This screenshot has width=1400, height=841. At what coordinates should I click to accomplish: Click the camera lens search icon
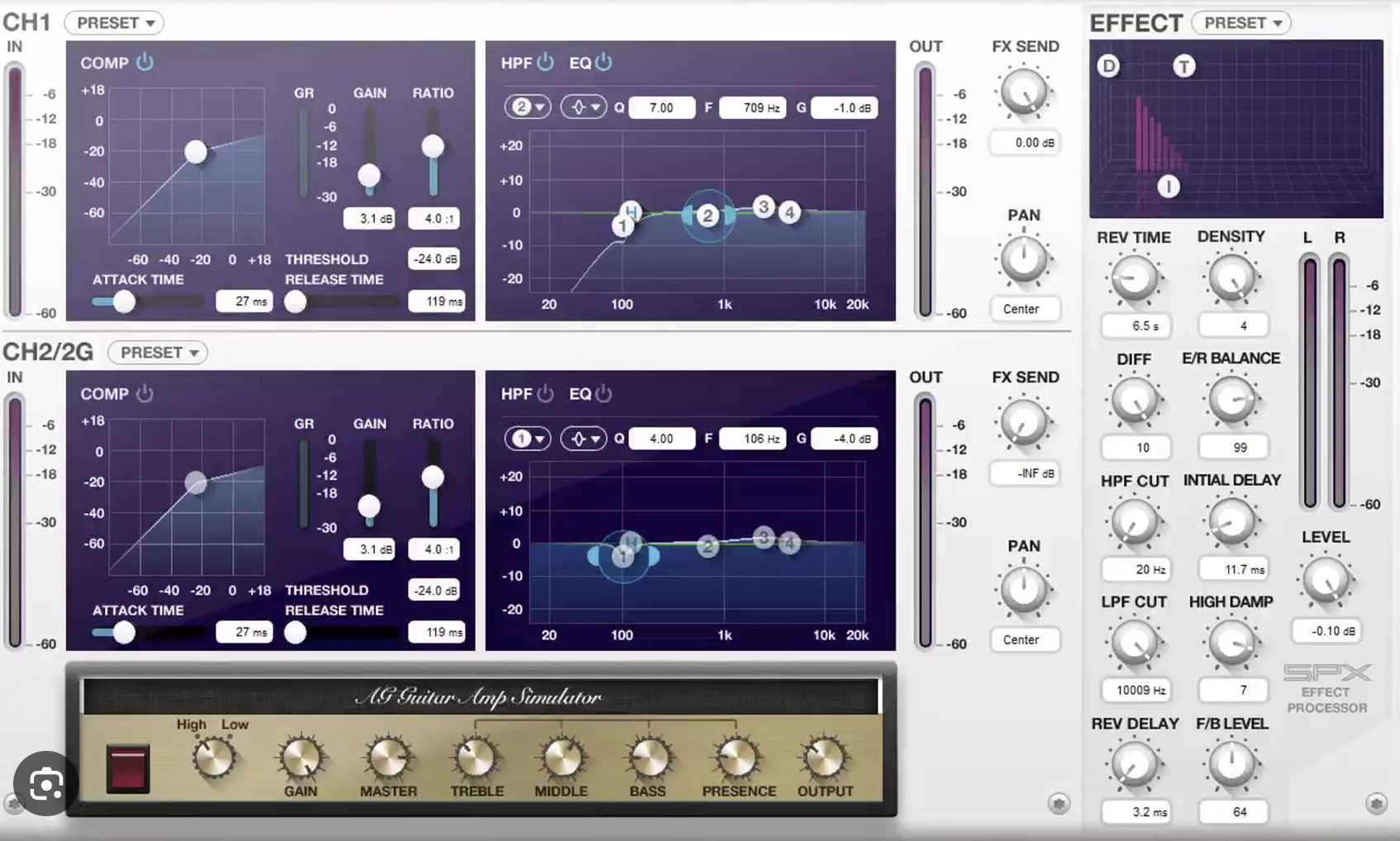[45, 784]
